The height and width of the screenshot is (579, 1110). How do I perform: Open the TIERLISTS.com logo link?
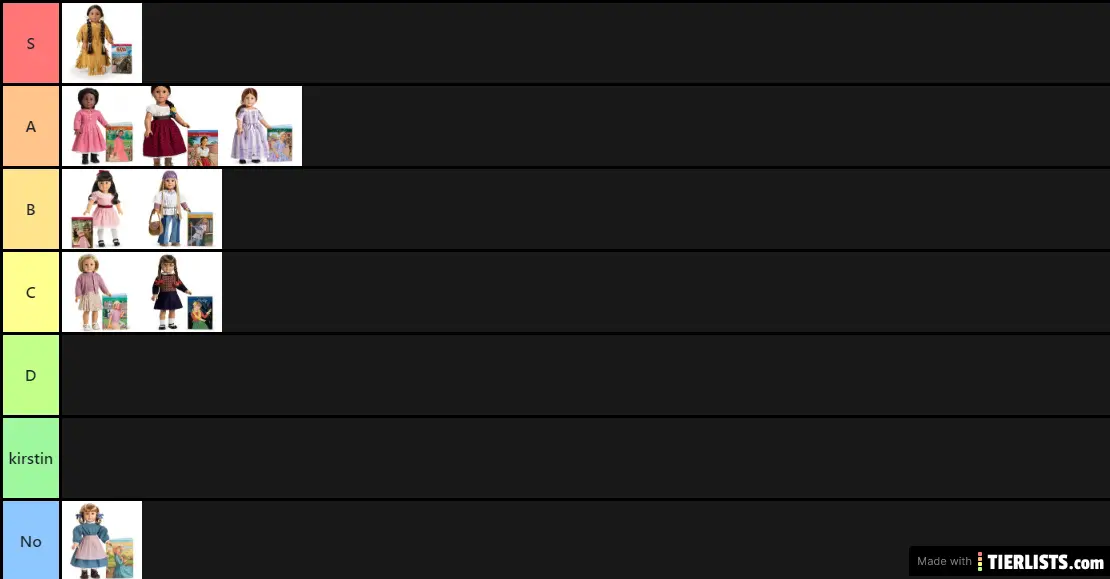pyautogui.click(x=1040, y=562)
